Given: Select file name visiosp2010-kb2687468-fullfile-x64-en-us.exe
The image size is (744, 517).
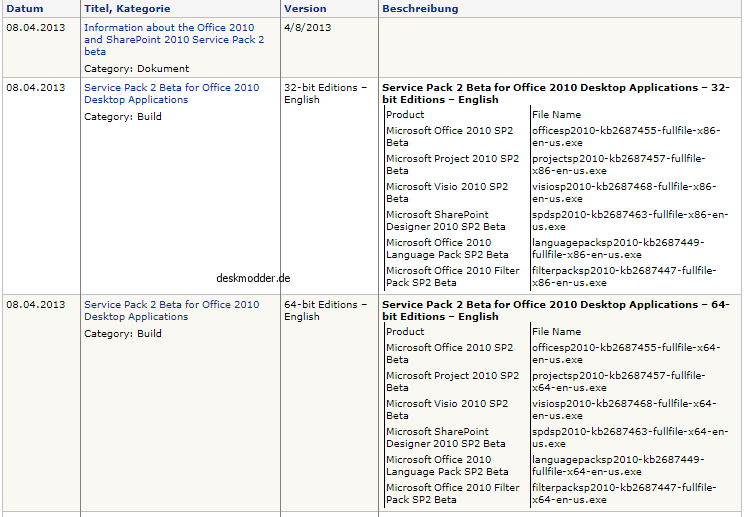Looking at the screenshot, I should pyautogui.click(x=624, y=409).
